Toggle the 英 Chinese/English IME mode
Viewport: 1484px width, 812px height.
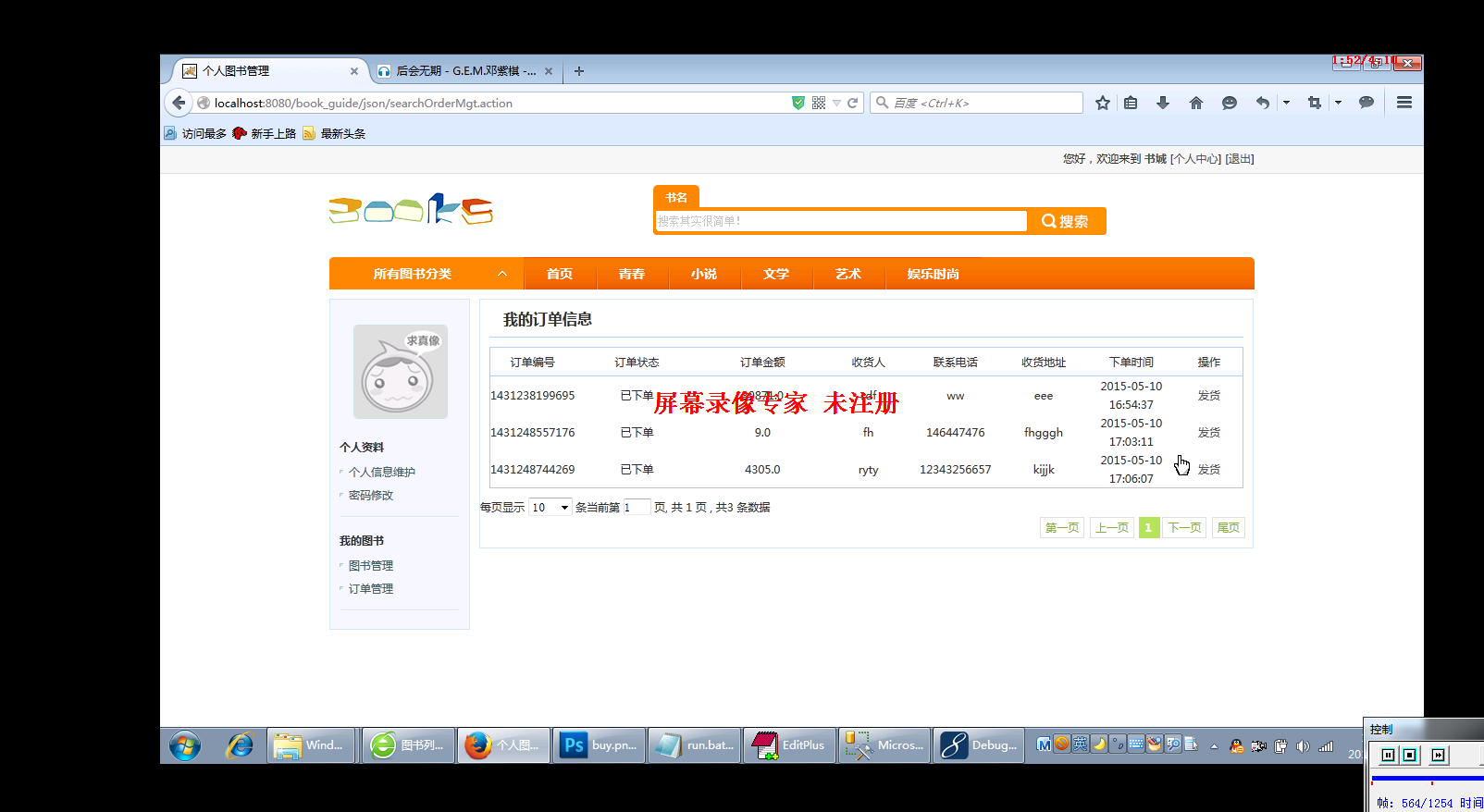point(1080,744)
